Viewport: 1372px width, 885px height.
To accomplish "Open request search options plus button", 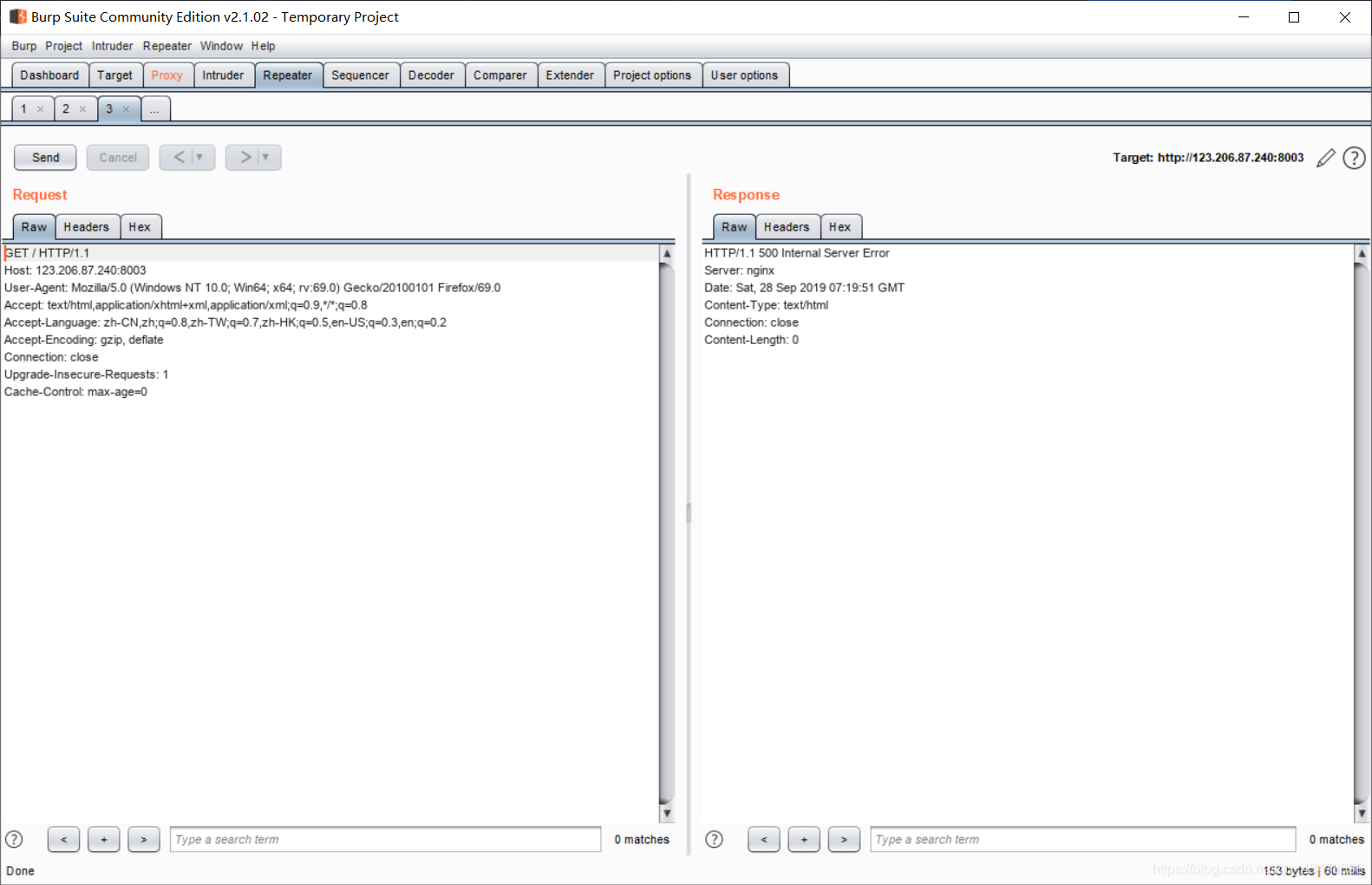I will click(104, 839).
